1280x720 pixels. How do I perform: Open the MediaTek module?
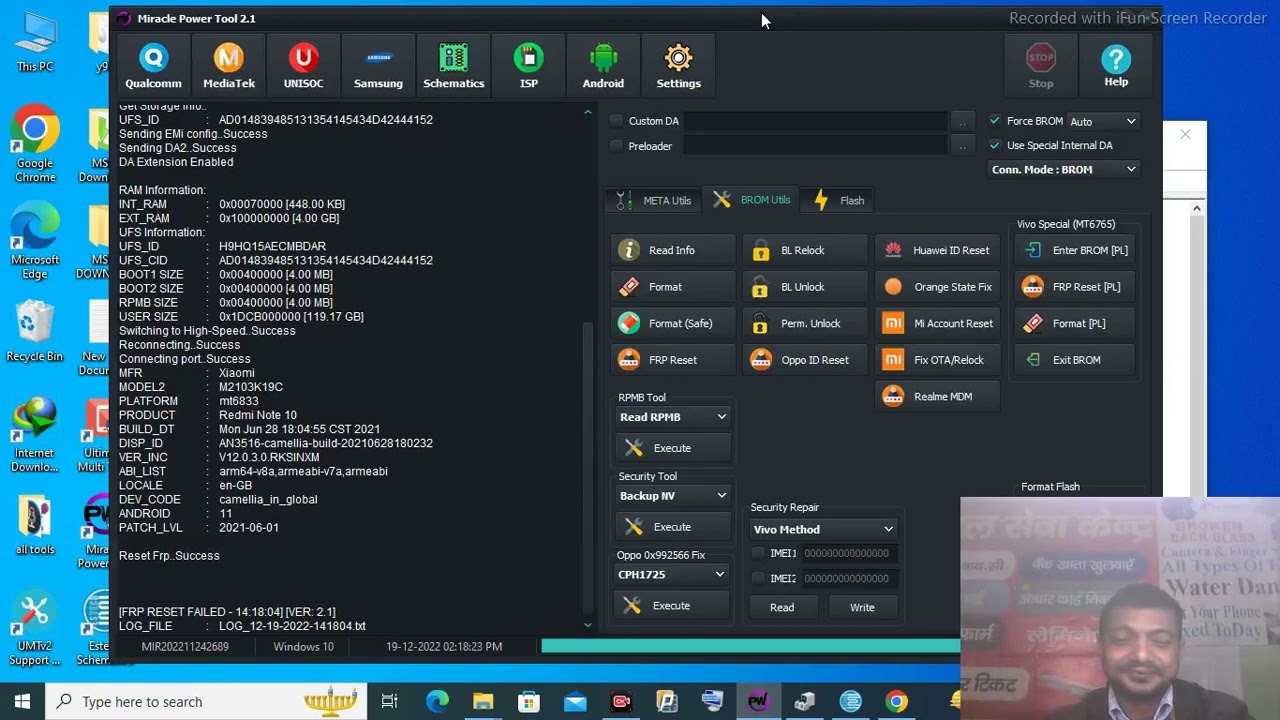229,66
